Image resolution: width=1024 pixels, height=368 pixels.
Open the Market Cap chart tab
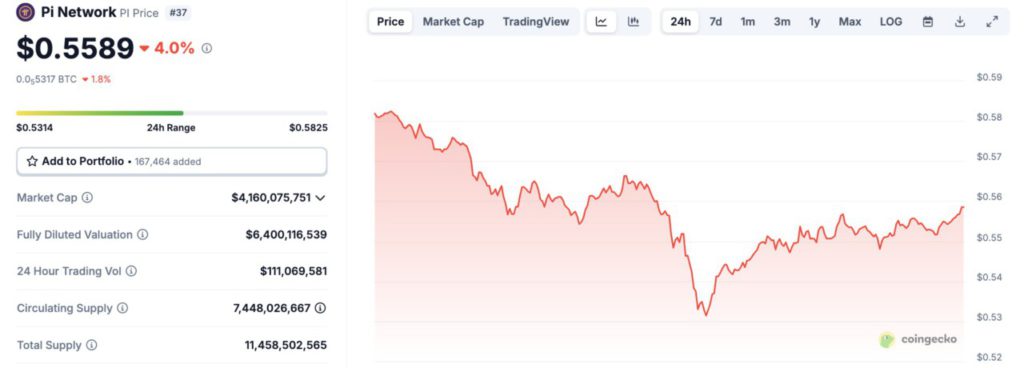[x=453, y=22]
